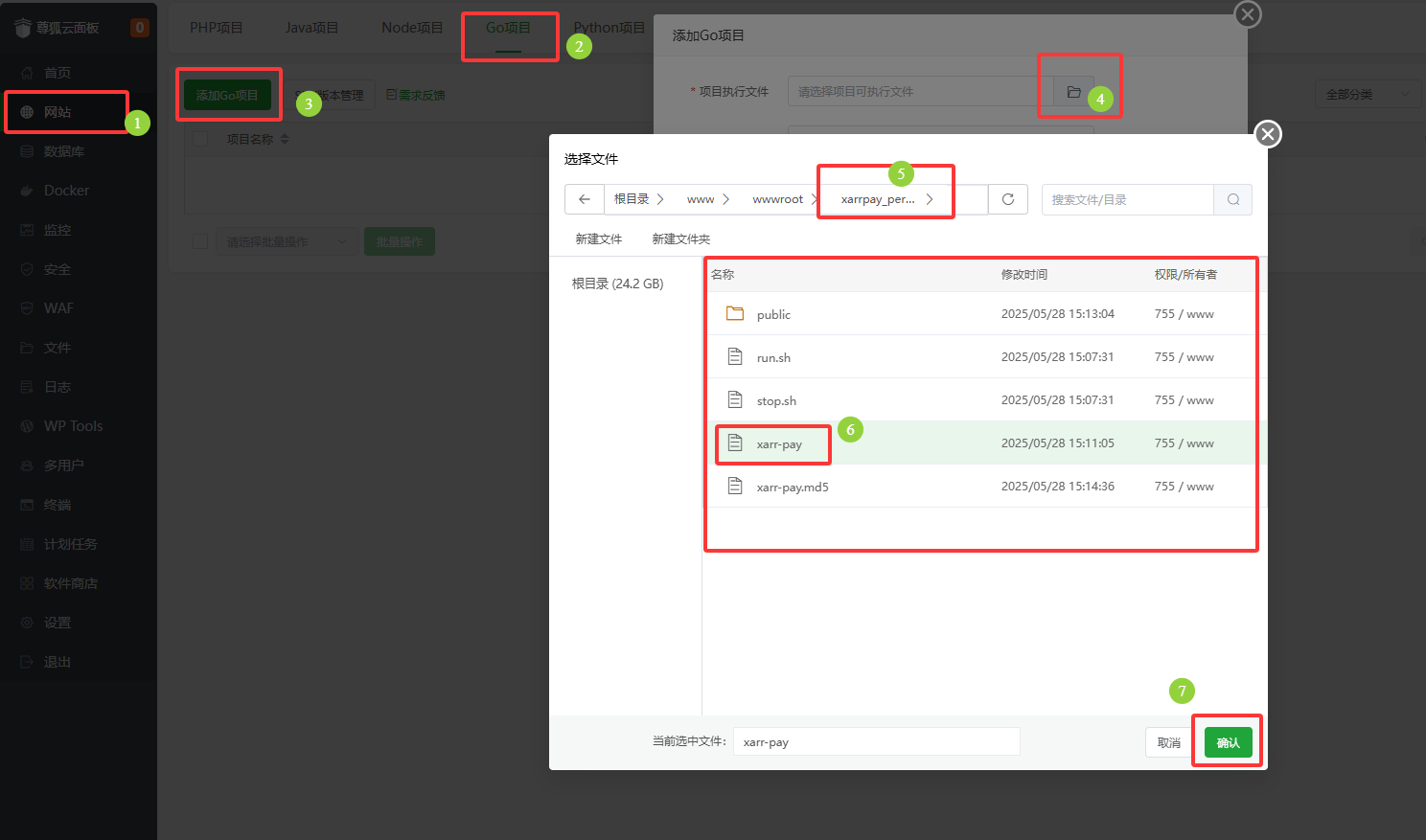This screenshot has width=1426, height=840.
Task: Sort the list by 项目名称
Action: pyautogui.click(x=258, y=139)
